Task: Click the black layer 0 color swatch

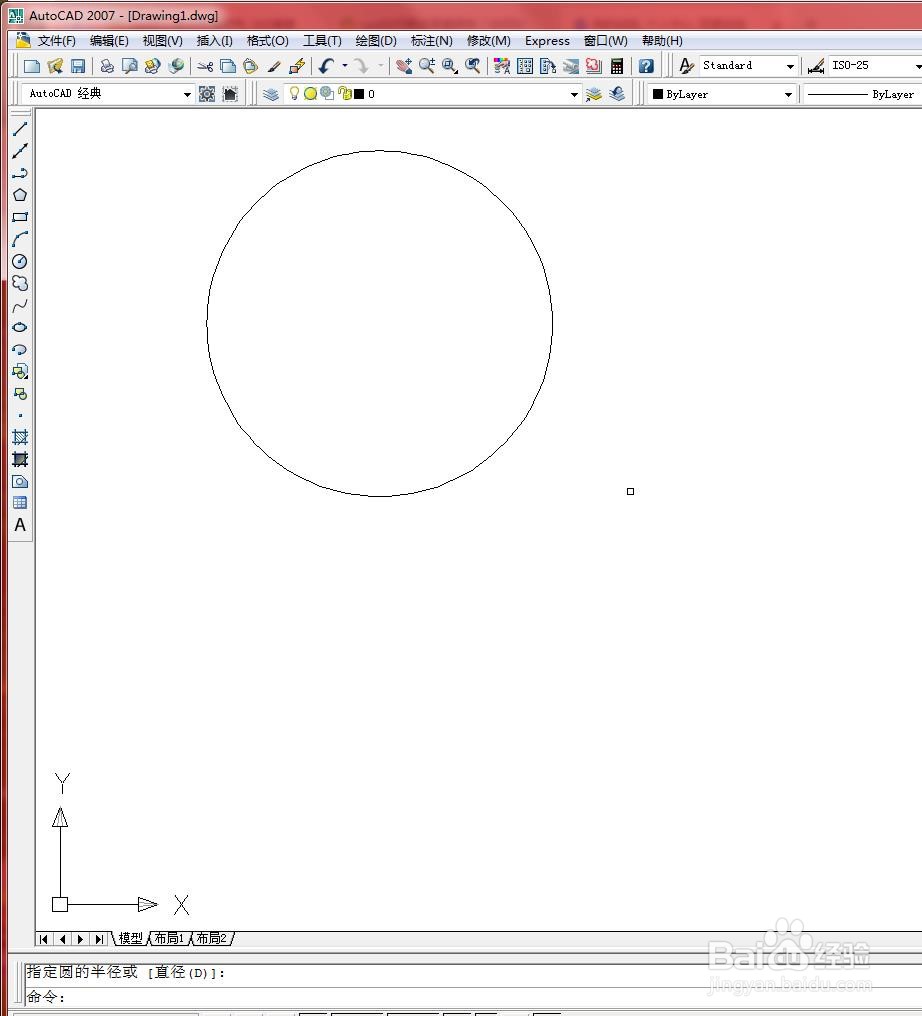Action: [359, 94]
